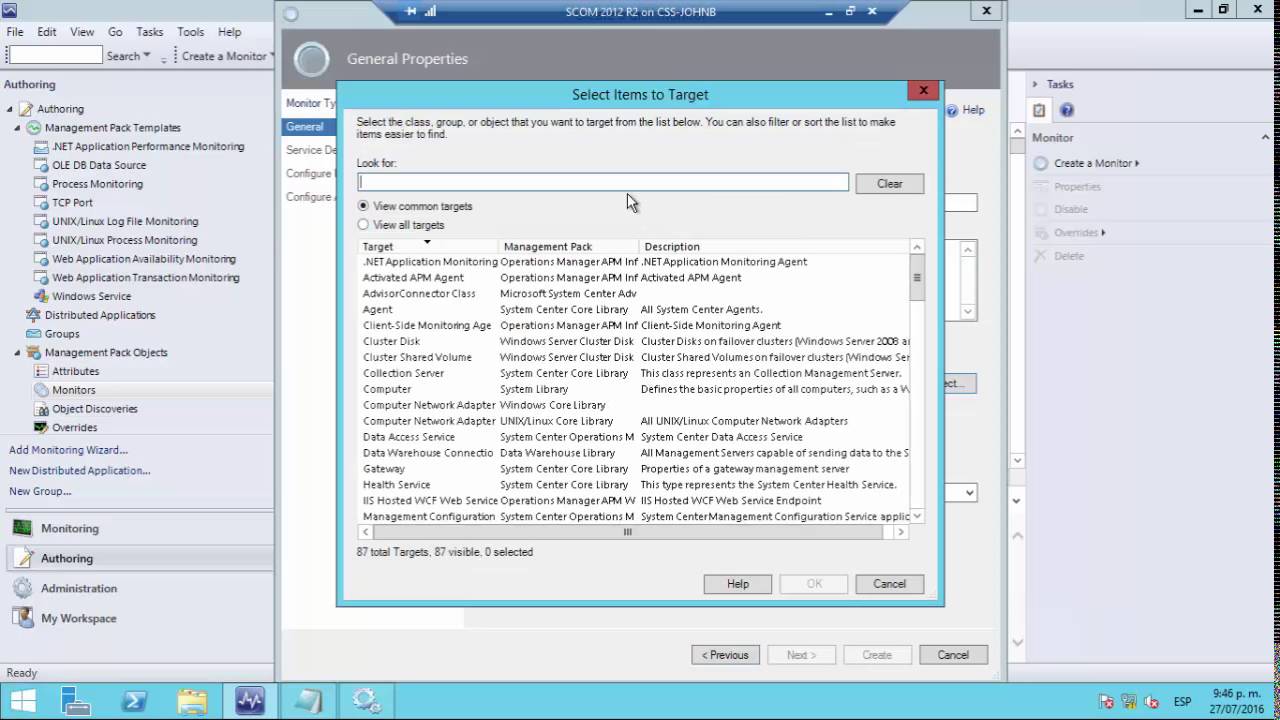
Task: Select the View common targets radio button
Action: coord(363,206)
